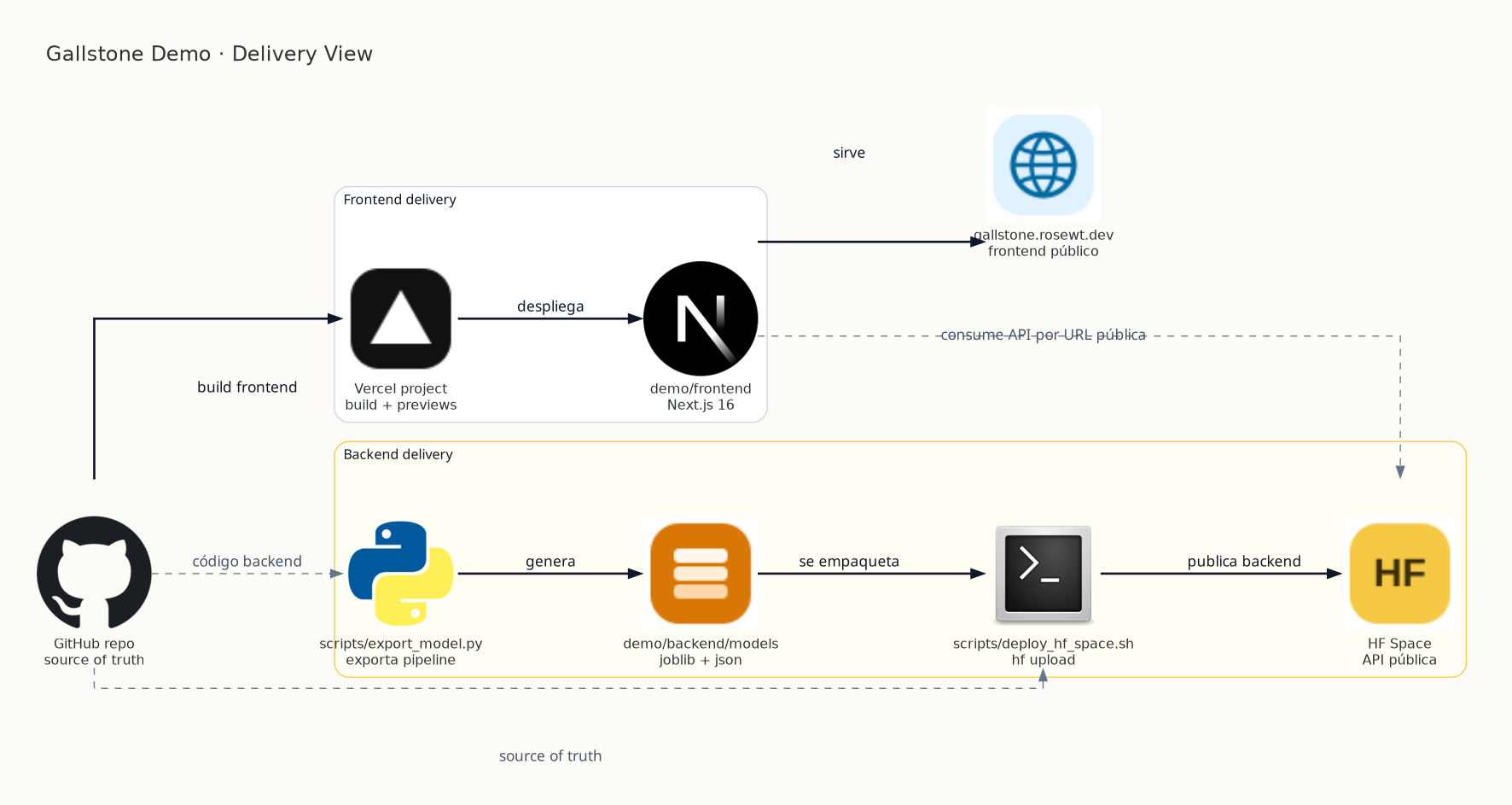The image size is (1512, 805).
Task: Select the 'código backend' edge label
Action: [x=247, y=562]
